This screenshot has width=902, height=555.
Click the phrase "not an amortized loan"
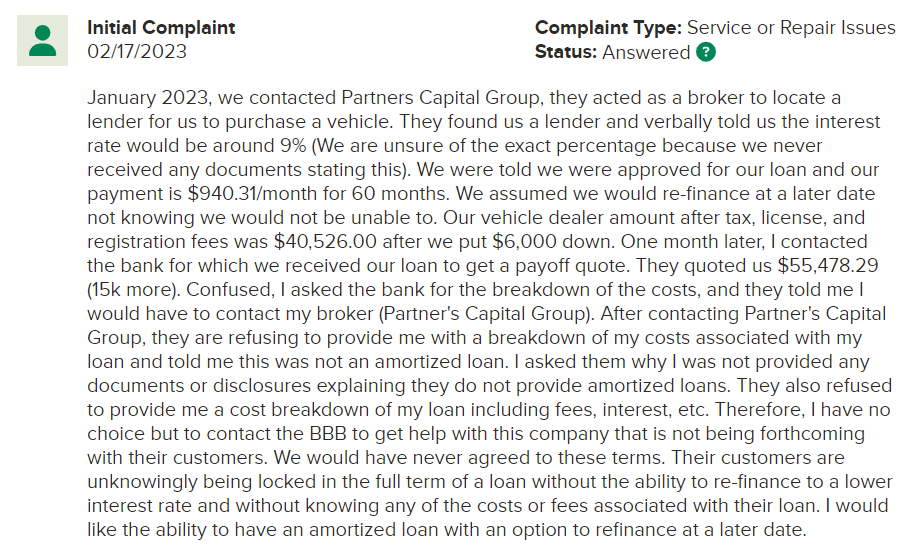(441, 362)
